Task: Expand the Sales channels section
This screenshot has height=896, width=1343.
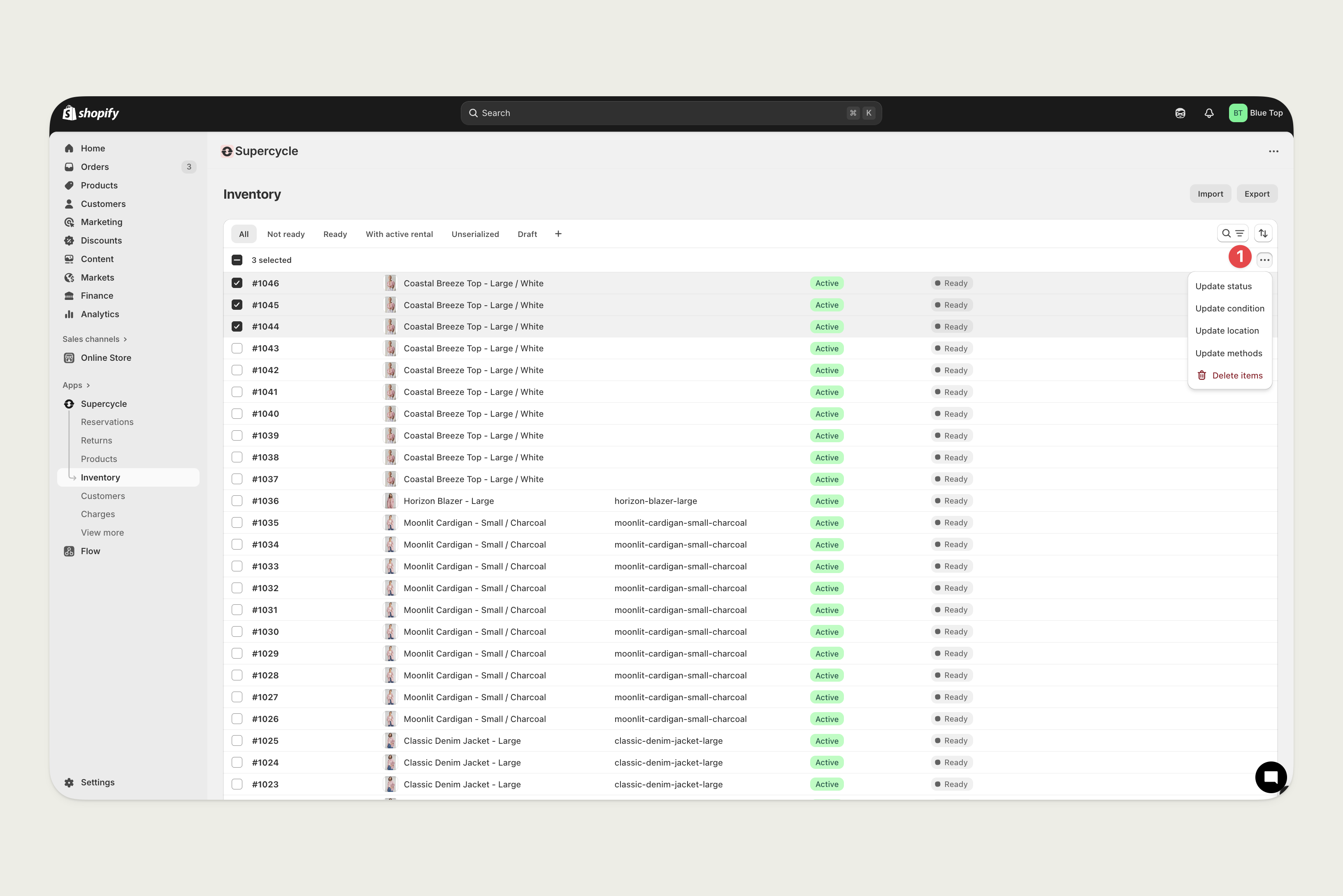Action: (x=95, y=339)
